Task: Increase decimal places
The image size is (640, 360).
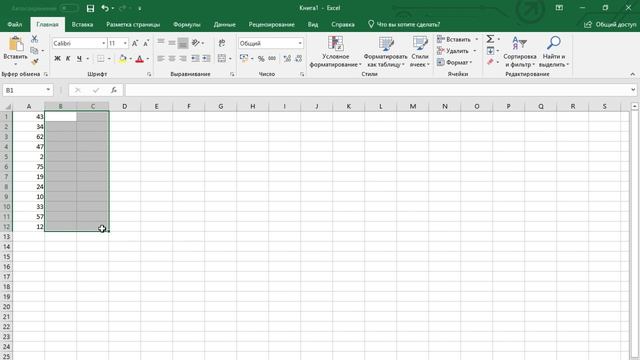Action: pyautogui.click(x=287, y=59)
